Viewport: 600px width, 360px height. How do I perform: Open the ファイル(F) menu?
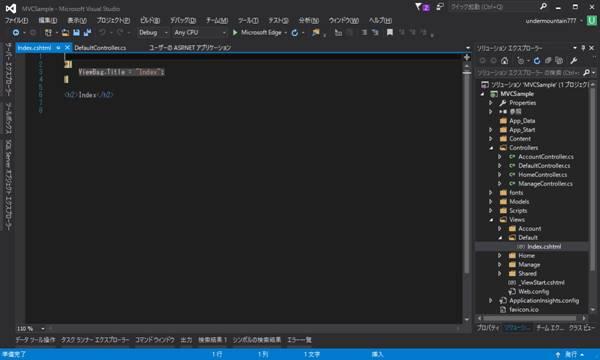[16, 20]
